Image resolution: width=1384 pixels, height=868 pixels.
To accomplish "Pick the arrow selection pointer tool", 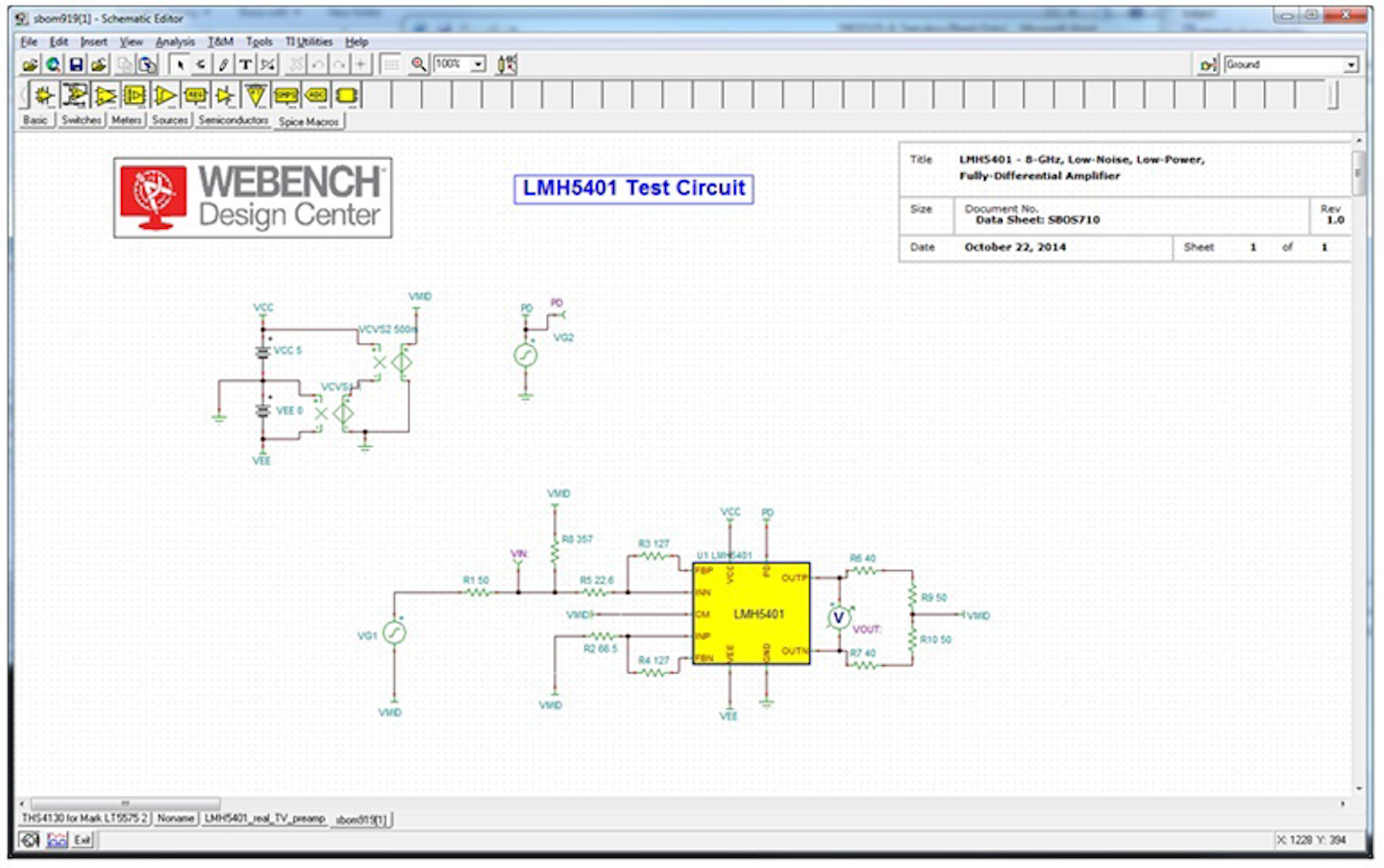I will click(179, 64).
